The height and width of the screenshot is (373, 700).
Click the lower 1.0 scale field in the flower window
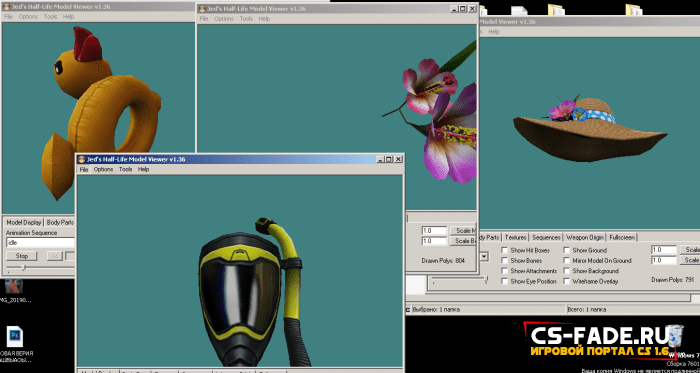coord(434,241)
